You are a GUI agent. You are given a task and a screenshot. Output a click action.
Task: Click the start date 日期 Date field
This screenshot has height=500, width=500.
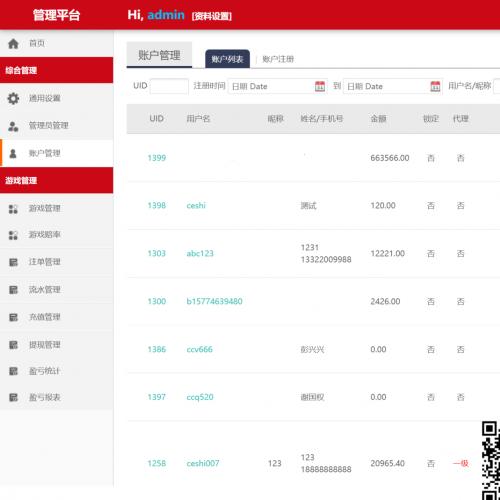[277, 86]
